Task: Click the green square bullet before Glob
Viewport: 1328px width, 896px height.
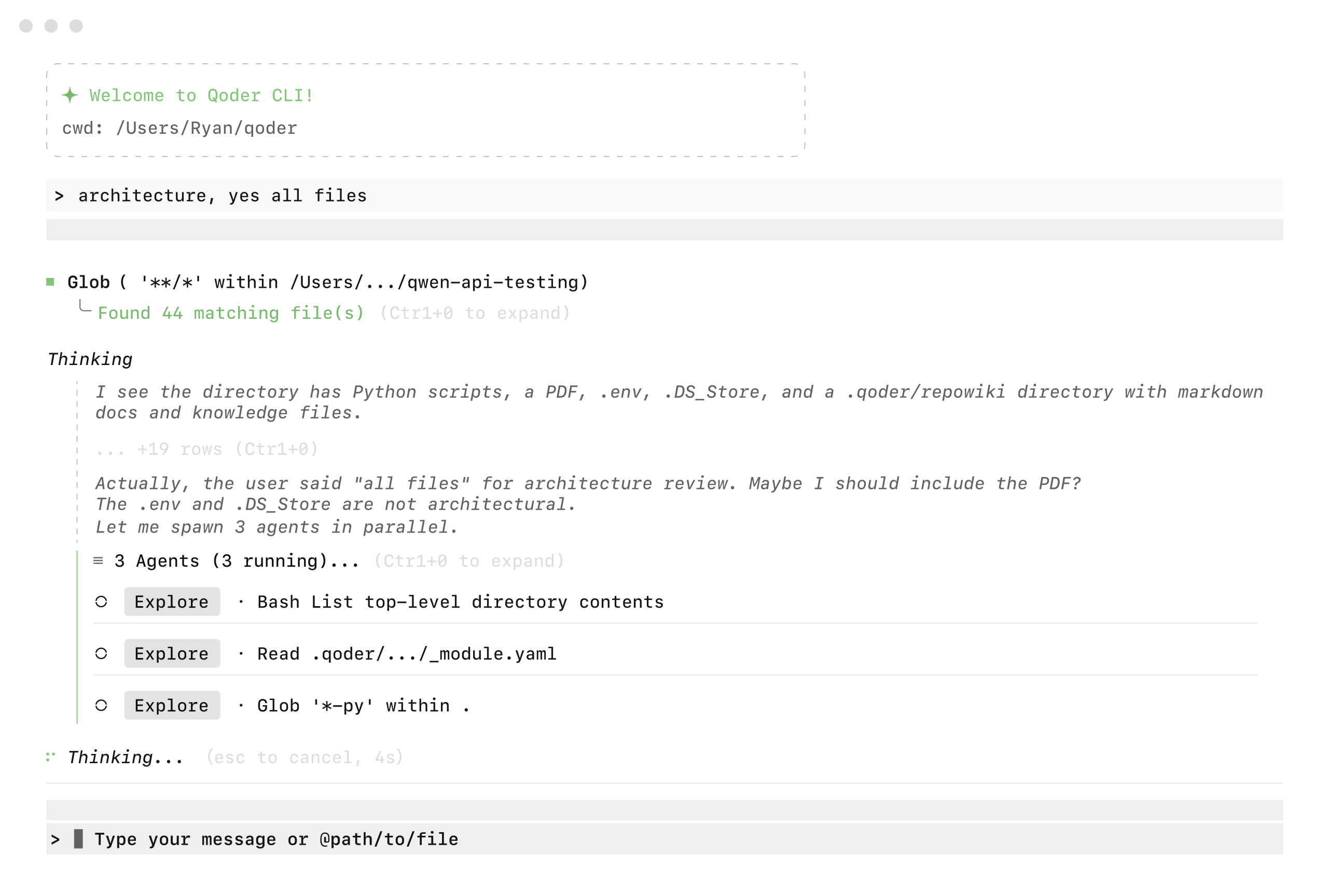Action: [x=50, y=282]
